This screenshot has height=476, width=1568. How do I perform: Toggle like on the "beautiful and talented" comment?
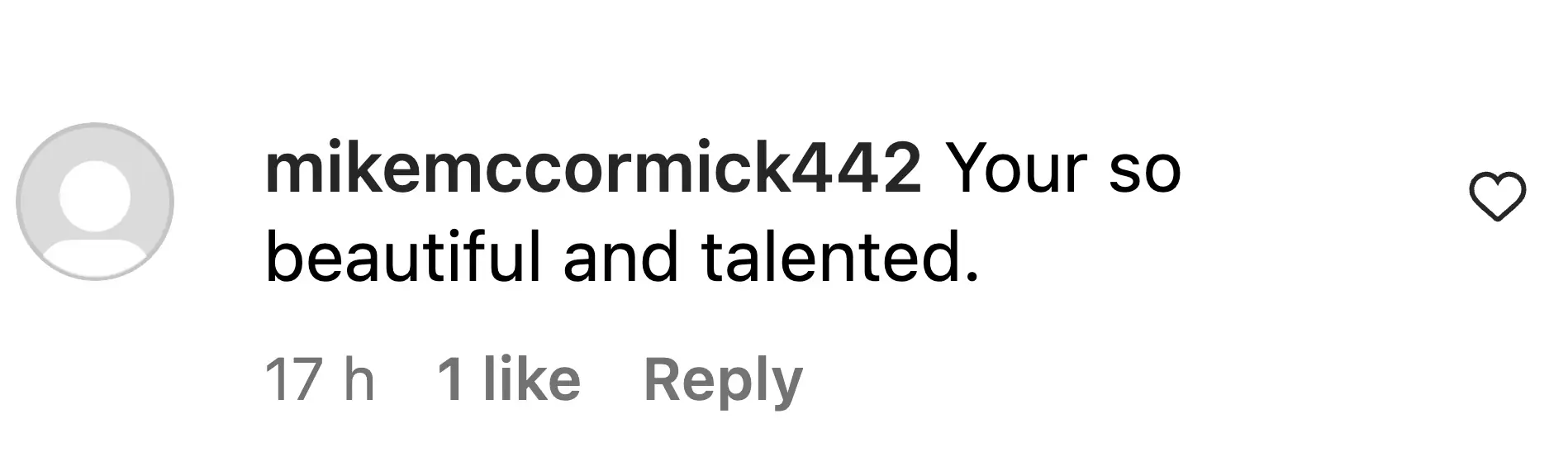pyautogui.click(x=1497, y=197)
